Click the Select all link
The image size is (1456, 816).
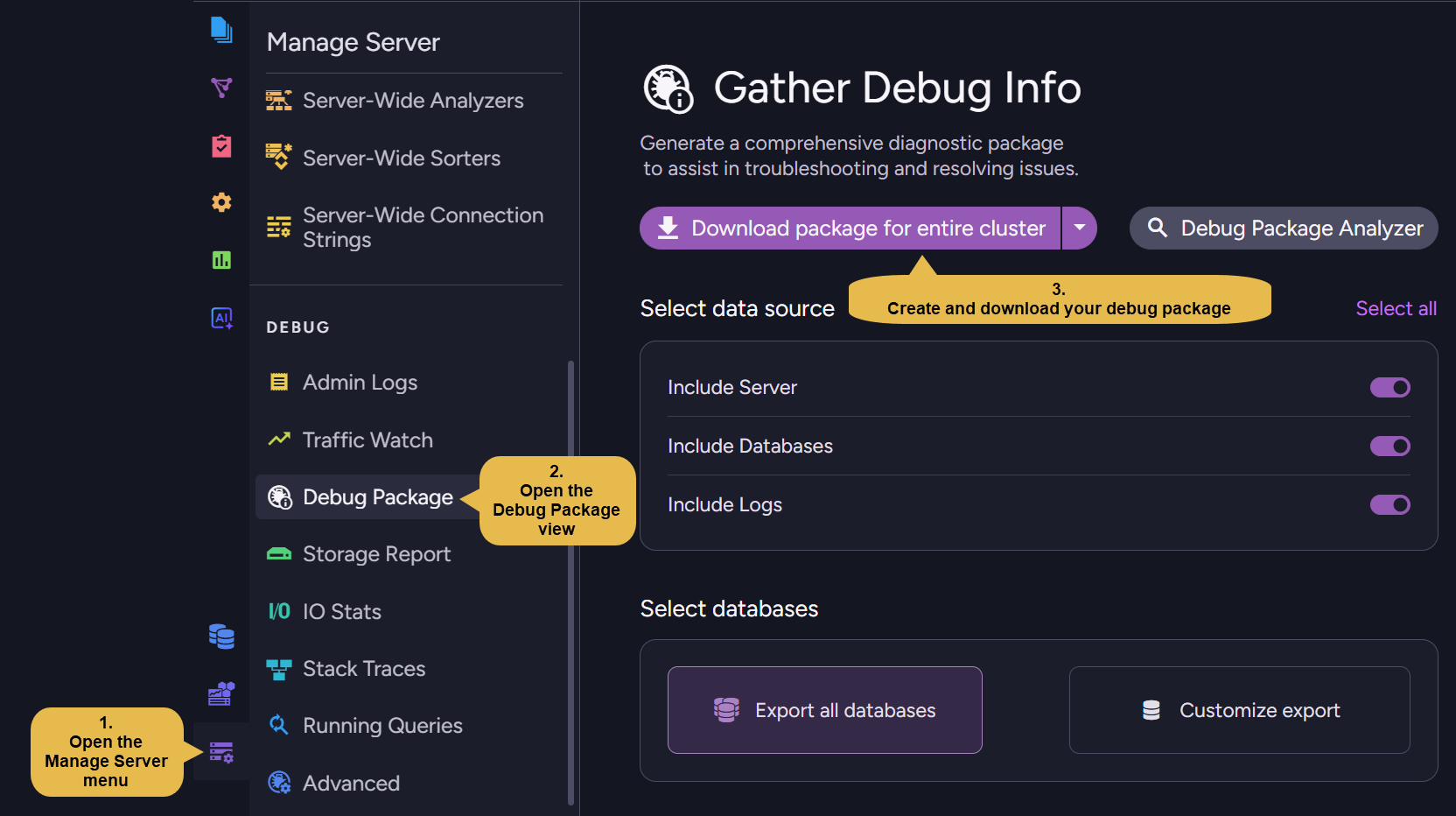[x=1396, y=308]
